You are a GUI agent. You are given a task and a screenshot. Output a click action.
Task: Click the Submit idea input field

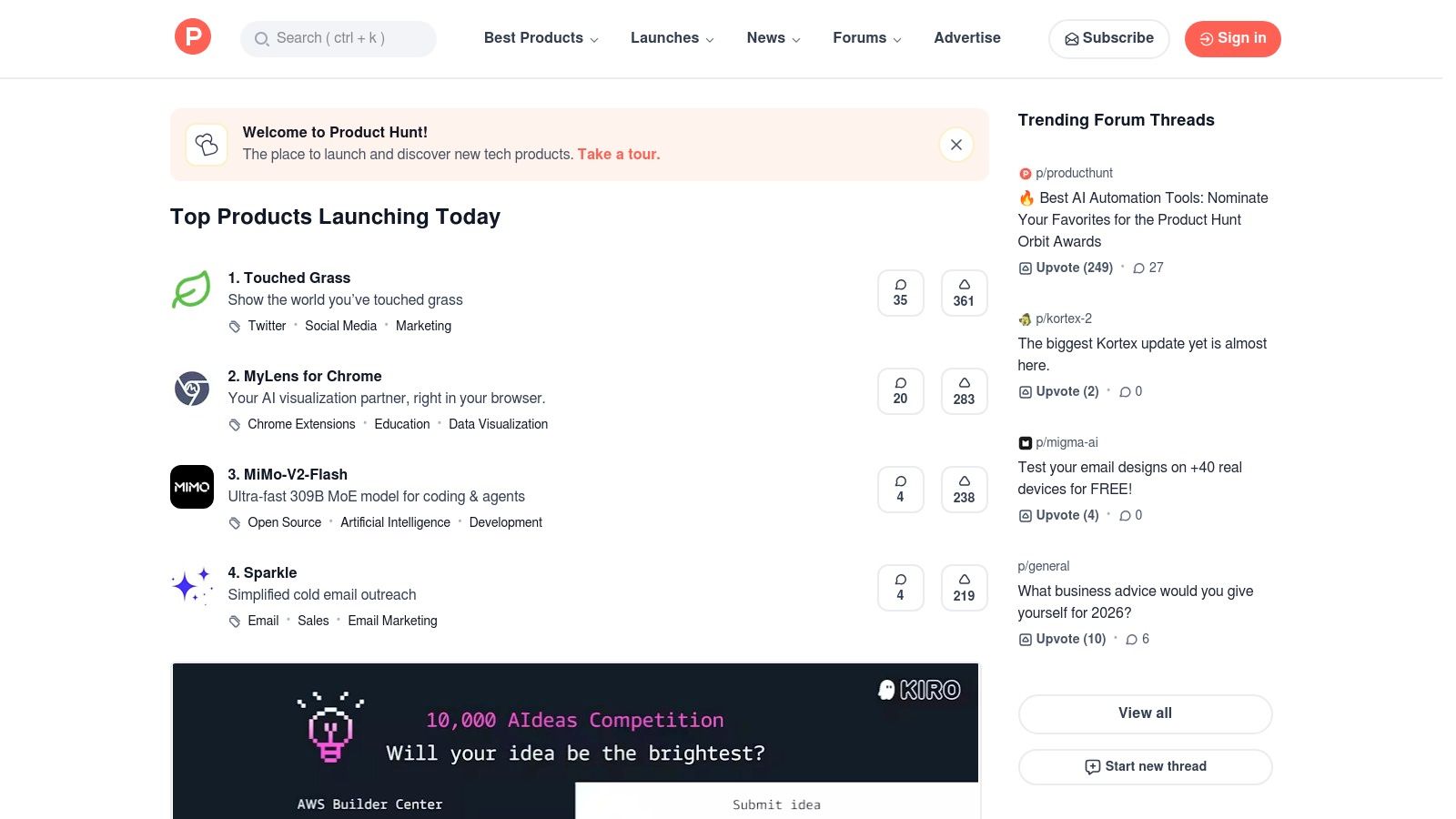click(775, 804)
